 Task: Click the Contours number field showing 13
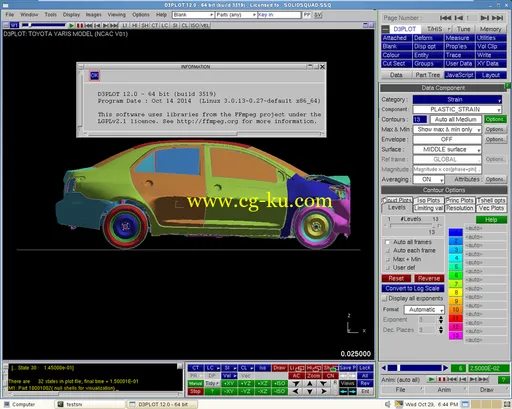[420, 119]
